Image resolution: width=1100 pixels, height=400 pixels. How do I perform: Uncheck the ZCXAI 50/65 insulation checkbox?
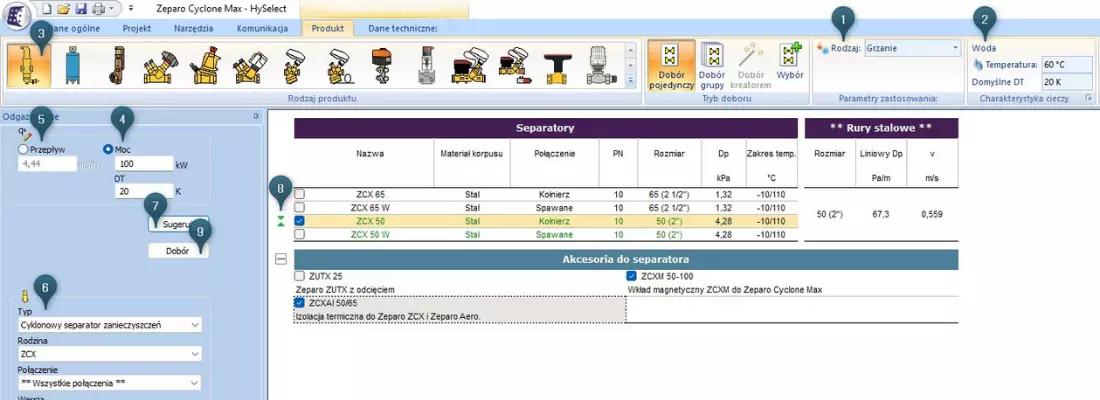[300, 303]
